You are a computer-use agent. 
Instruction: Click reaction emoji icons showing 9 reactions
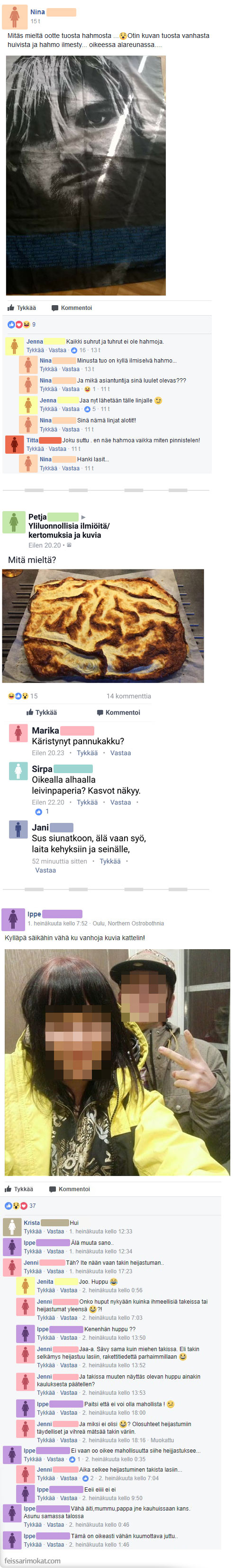coord(18,325)
